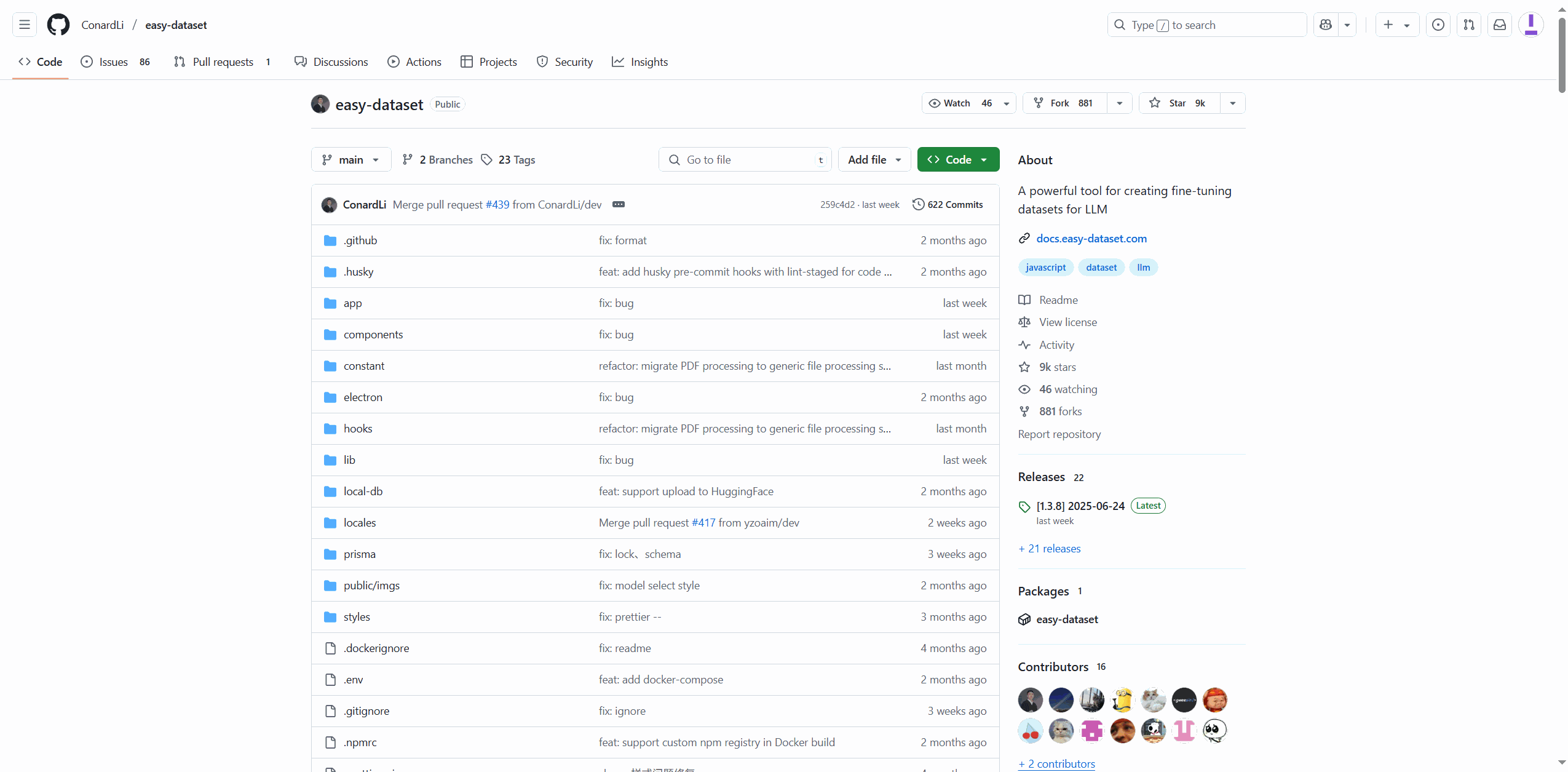The image size is (1568, 772).
Task: Fork the repository with Fork button
Action: coord(1065,103)
